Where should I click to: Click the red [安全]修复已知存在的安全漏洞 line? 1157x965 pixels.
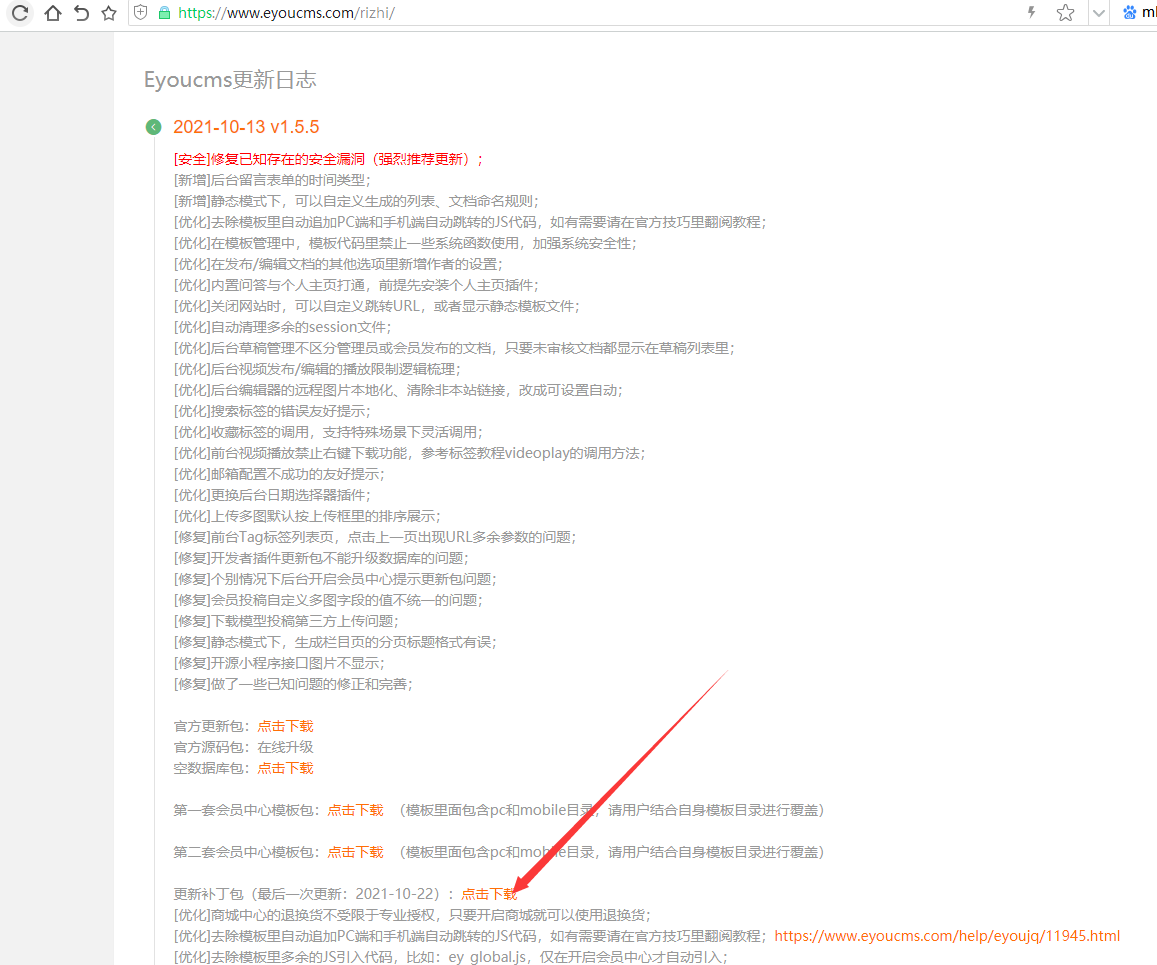tap(328, 159)
